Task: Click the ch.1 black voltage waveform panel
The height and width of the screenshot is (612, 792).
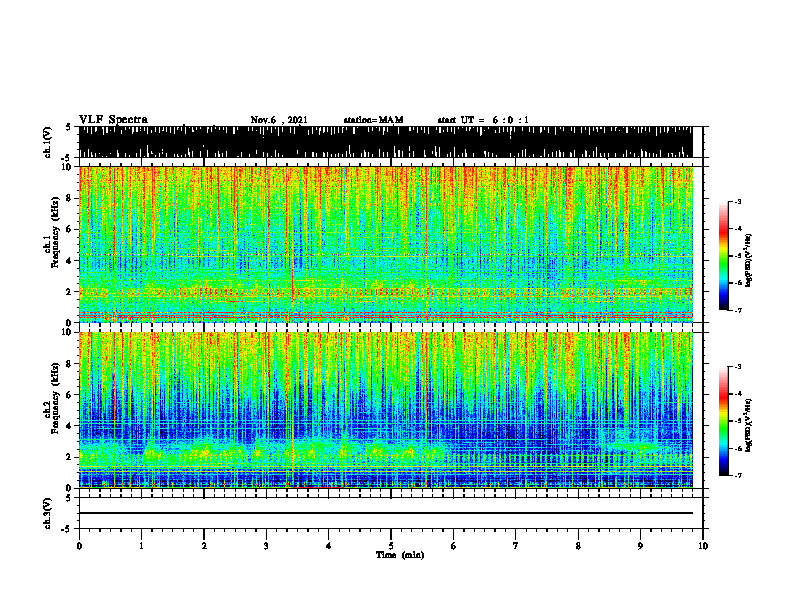Action: 386,142
